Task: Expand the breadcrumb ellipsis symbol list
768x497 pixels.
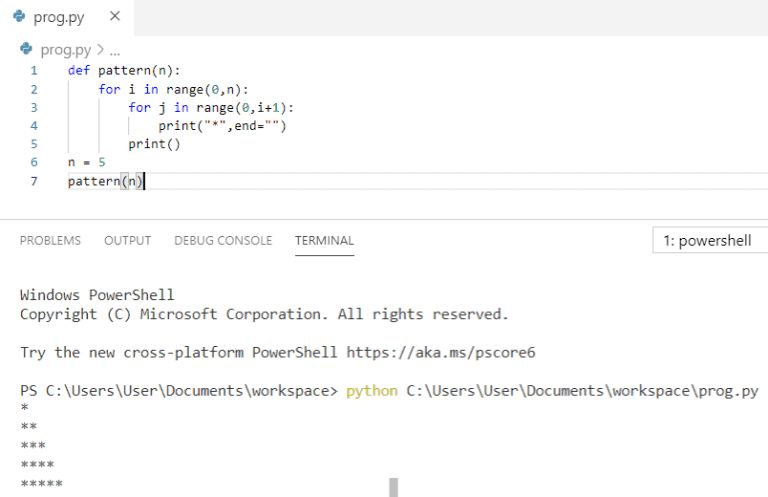Action: point(115,51)
